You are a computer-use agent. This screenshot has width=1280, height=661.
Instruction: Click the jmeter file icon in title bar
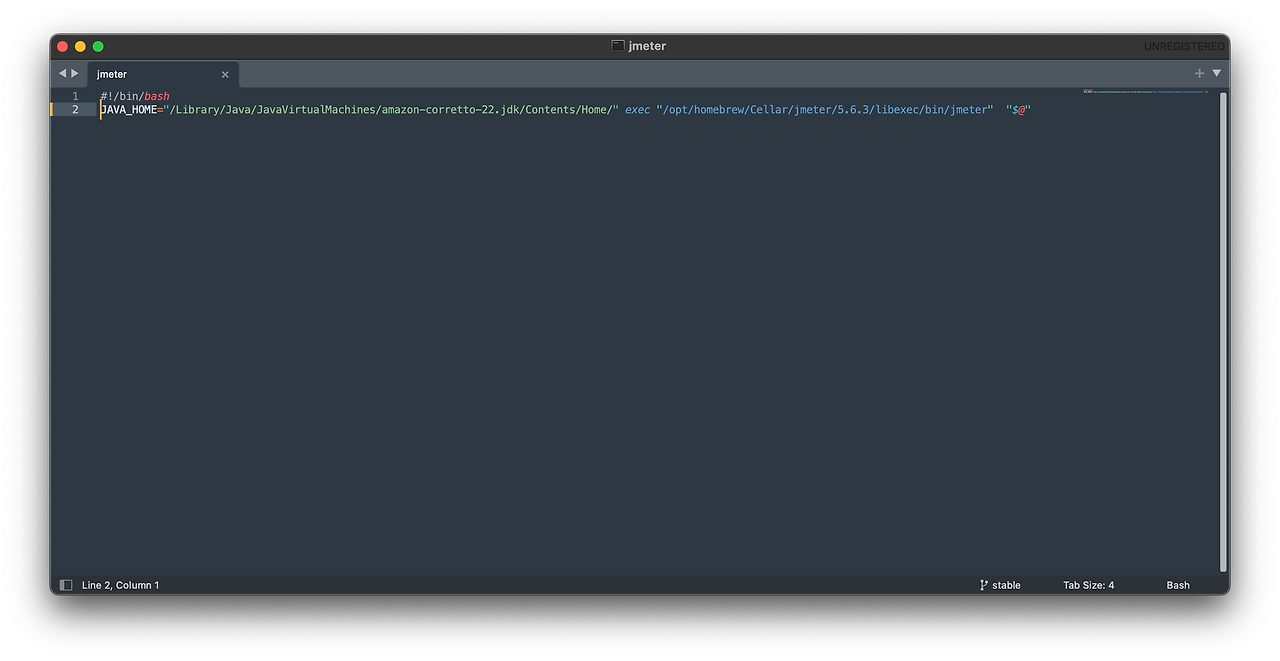[x=618, y=46]
